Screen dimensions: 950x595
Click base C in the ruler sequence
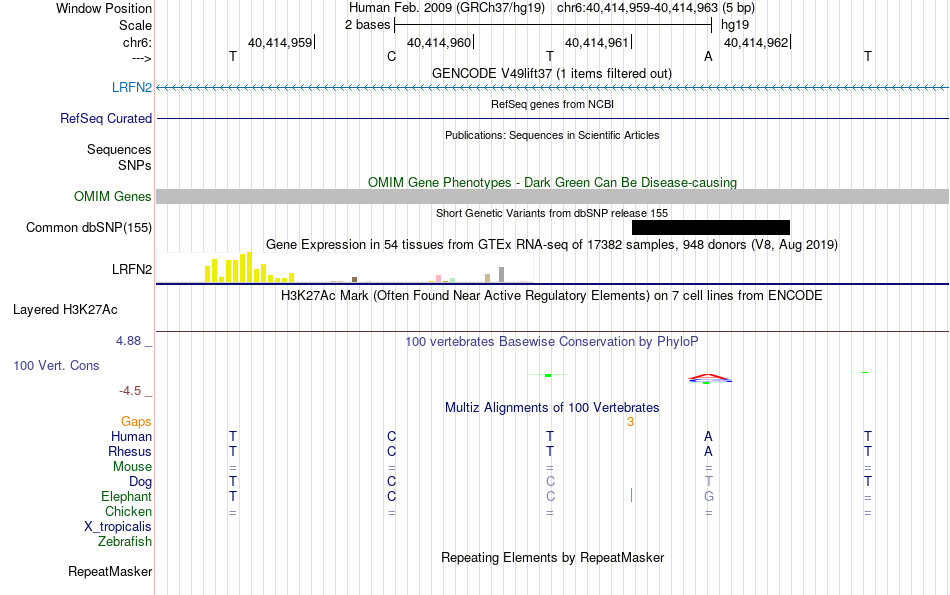pyautogui.click(x=391, y=56)
